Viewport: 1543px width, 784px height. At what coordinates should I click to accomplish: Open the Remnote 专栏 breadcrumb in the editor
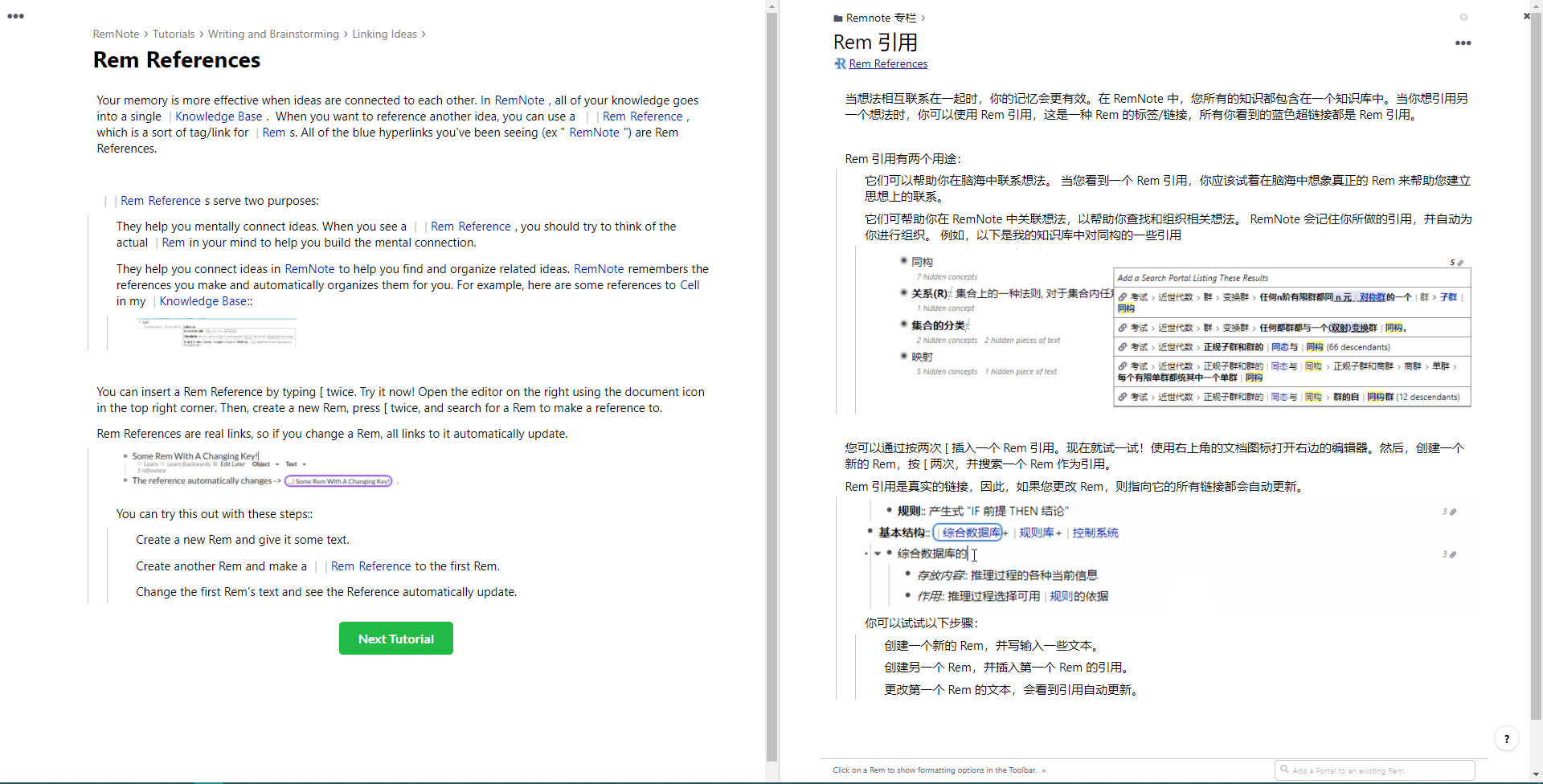point(881,18)
